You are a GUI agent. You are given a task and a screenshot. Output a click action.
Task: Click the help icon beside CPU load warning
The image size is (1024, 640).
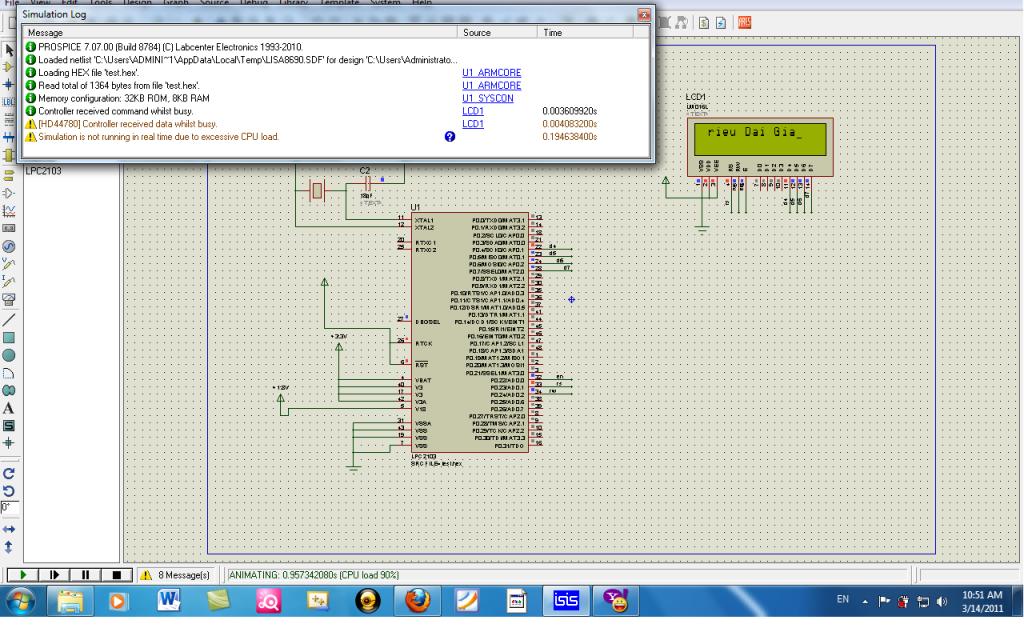[449, 137]
